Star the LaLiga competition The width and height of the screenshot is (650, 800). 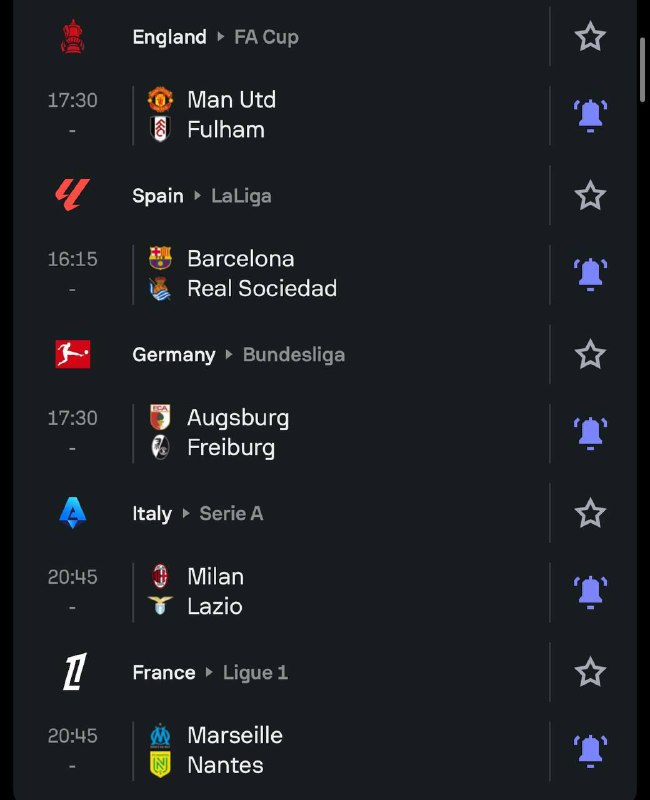click(590, 195)
